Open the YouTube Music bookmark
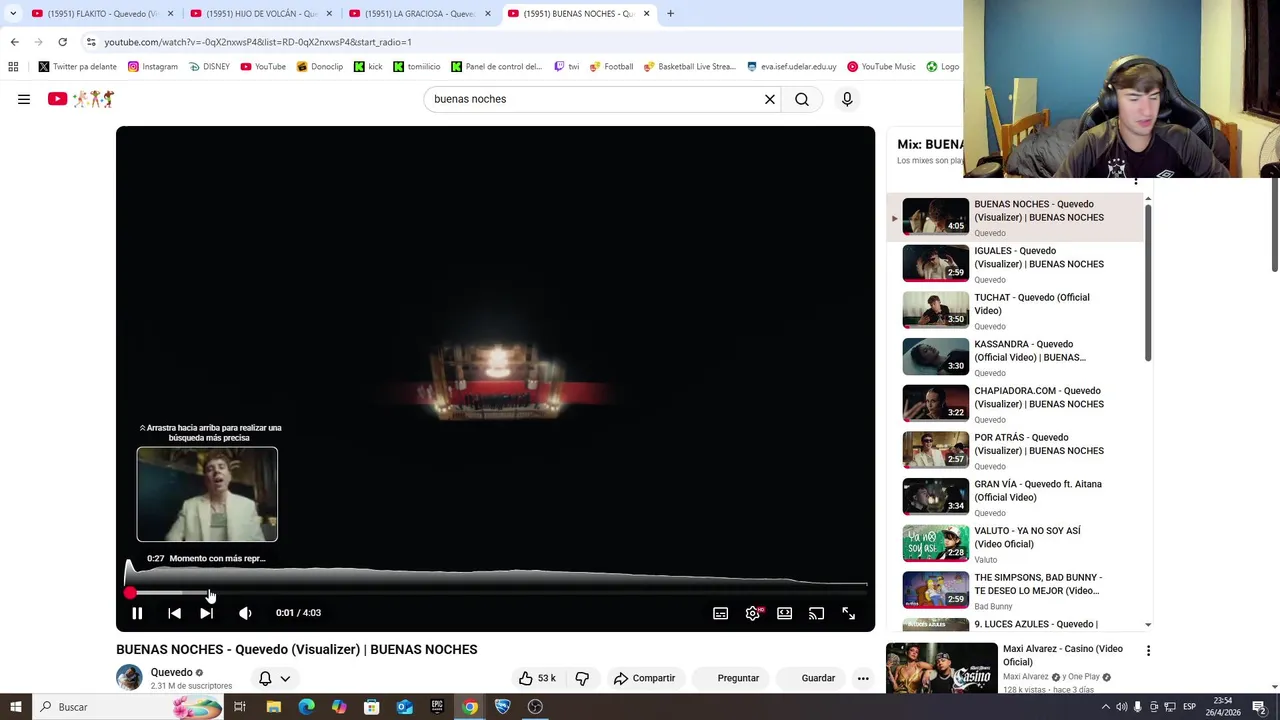Image resolution: width=1280 pixels, height=720 pixels. click(881, 67)
